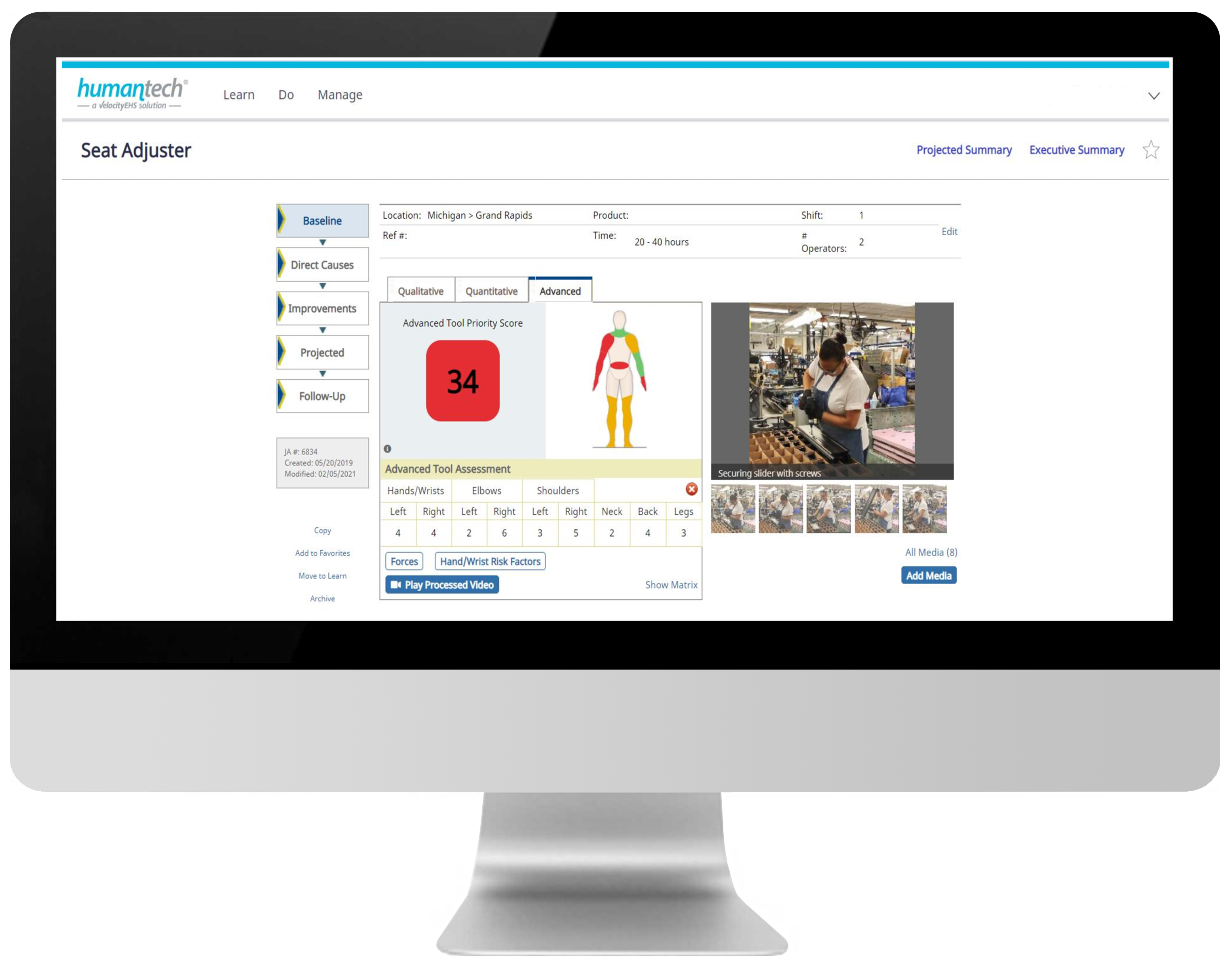Click the Hand/Wrist Risk Factors button

490,561
